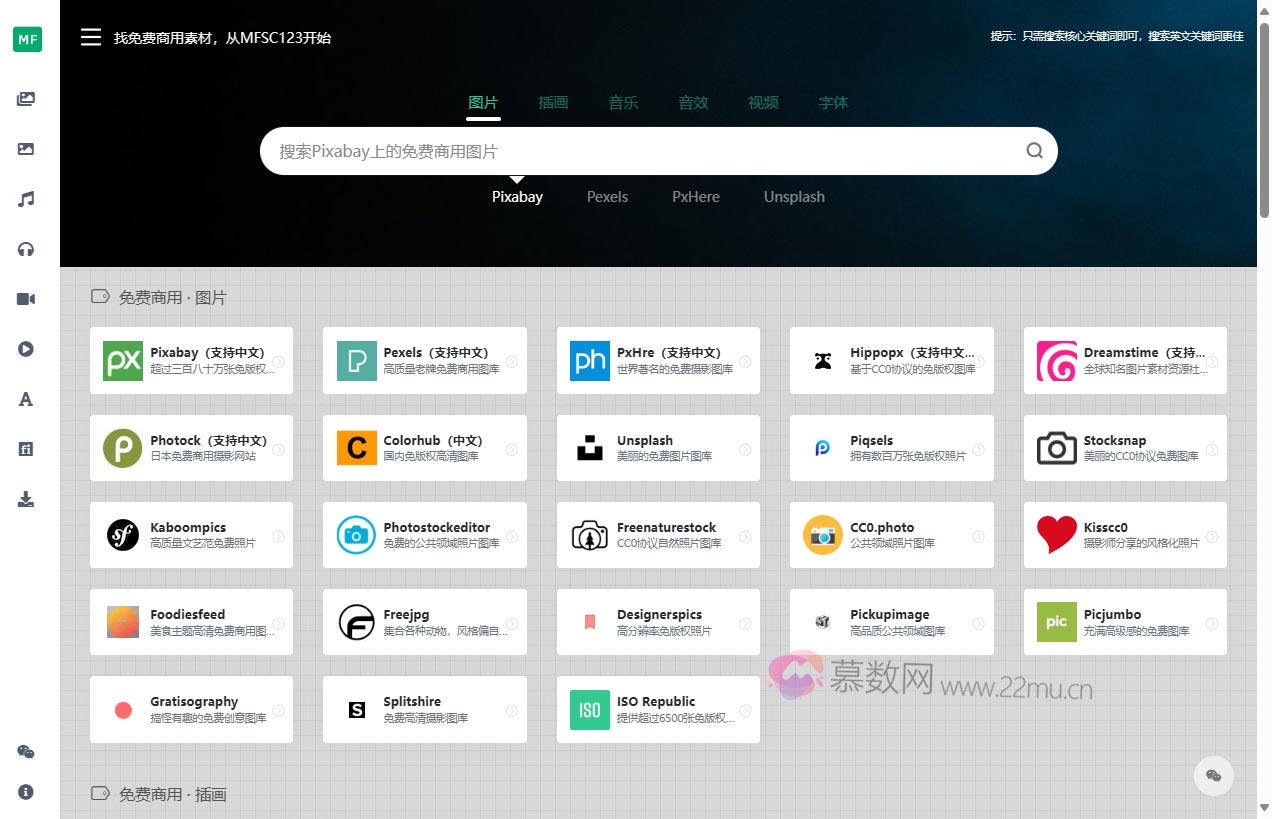Click the info circle icon at sidebar bottom
Image resolution: width=1272 pixels, height=819 pixels.
click(x=26, y=791)
